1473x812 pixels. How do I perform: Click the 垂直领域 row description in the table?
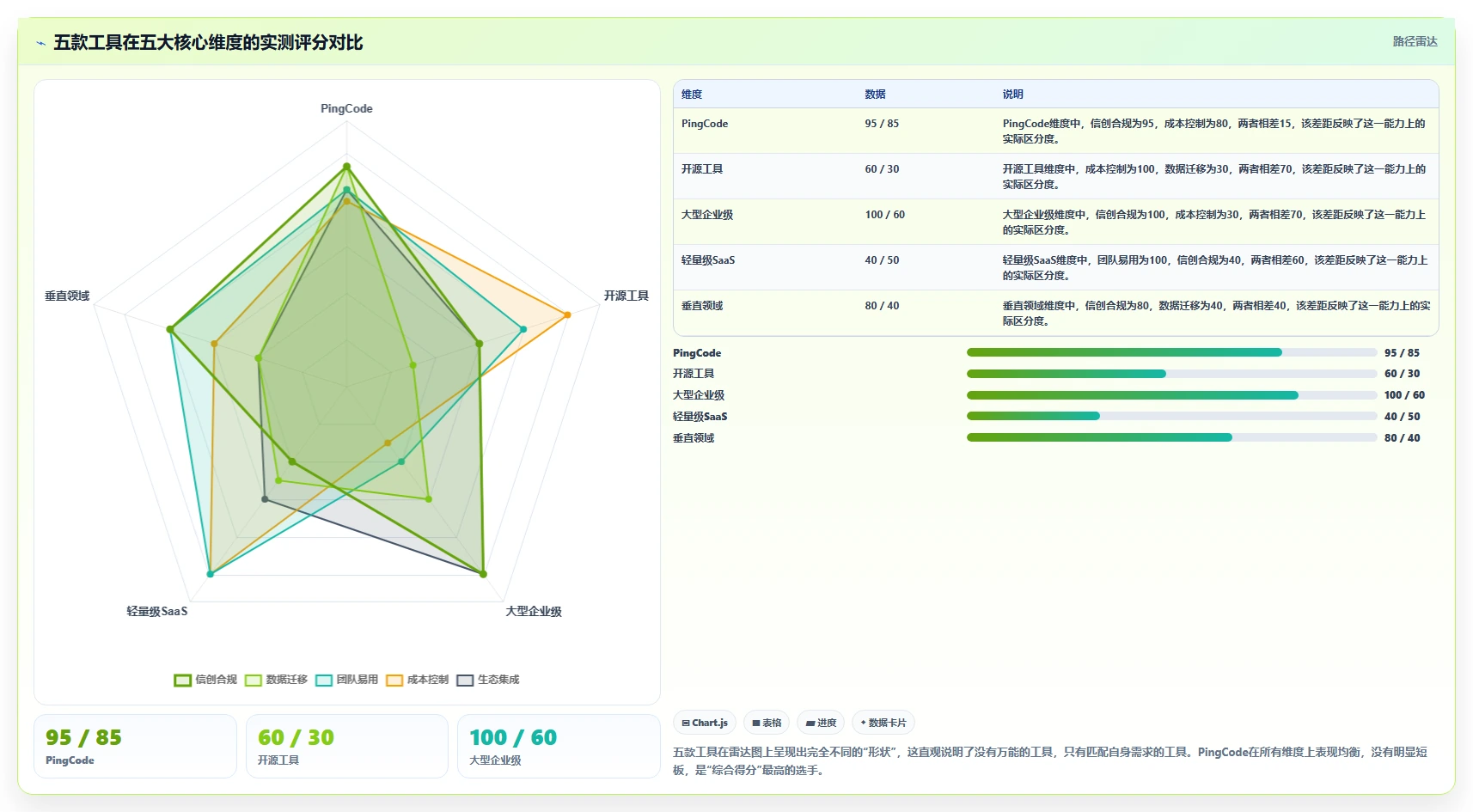point(1216,314)
